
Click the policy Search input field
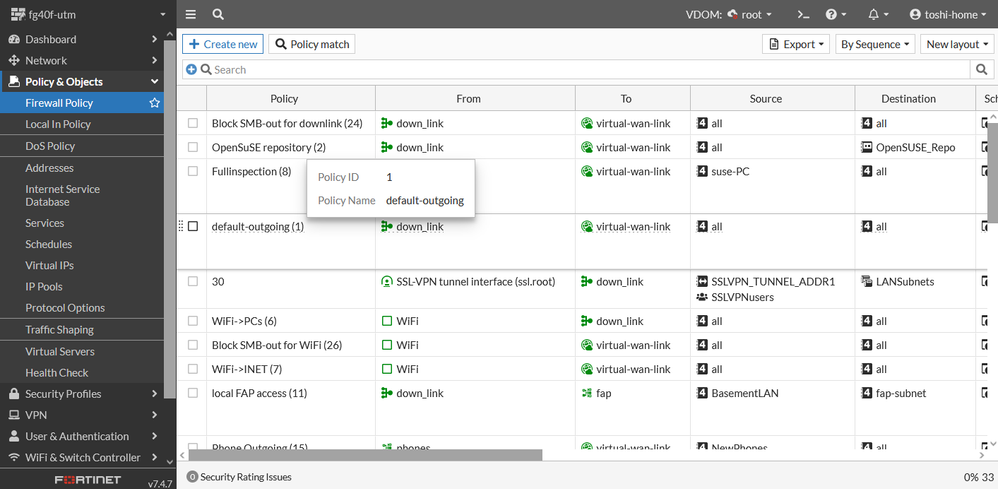(580, 70)
